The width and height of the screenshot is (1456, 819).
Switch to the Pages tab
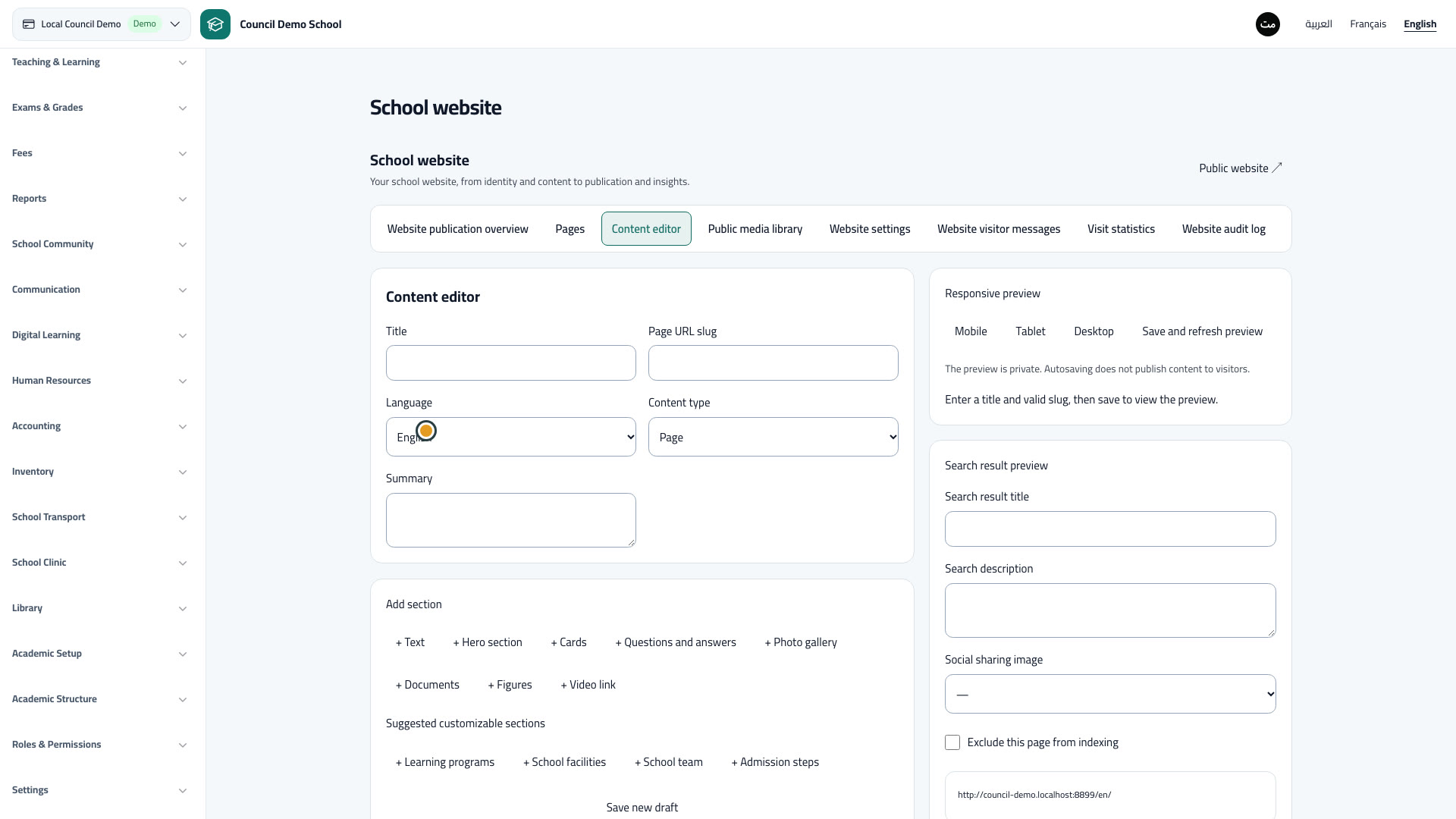click(570, 229)
